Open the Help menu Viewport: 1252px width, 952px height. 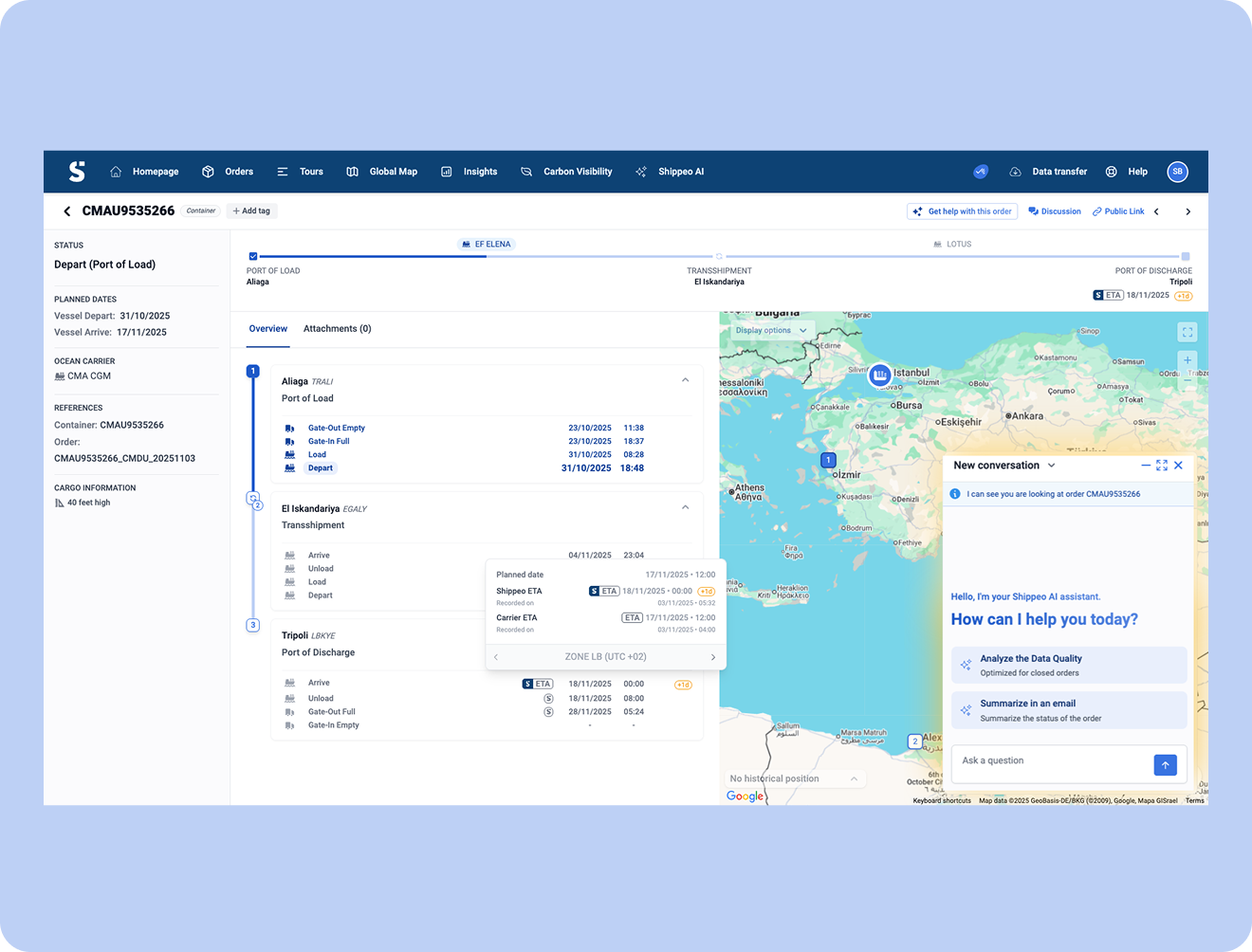tap(1126, 172)
